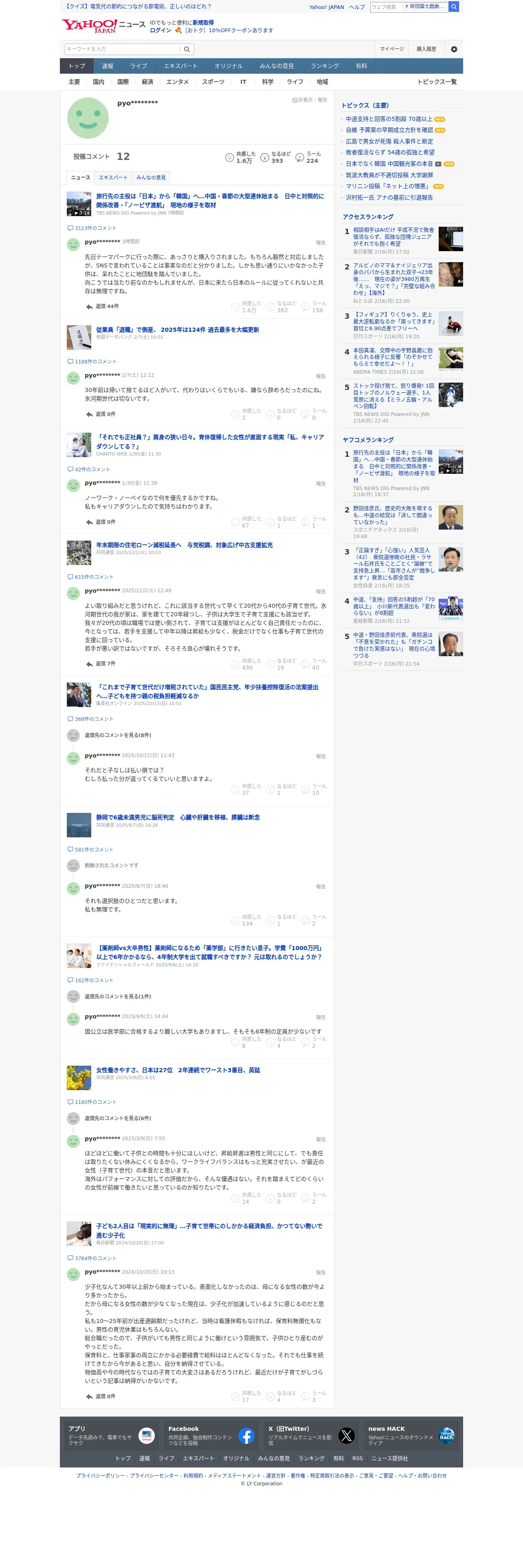Click topic 沢村拓一氏 アナの墓前に引退報告
This screenshot has width=523, height=1568.
pos(390,198)
